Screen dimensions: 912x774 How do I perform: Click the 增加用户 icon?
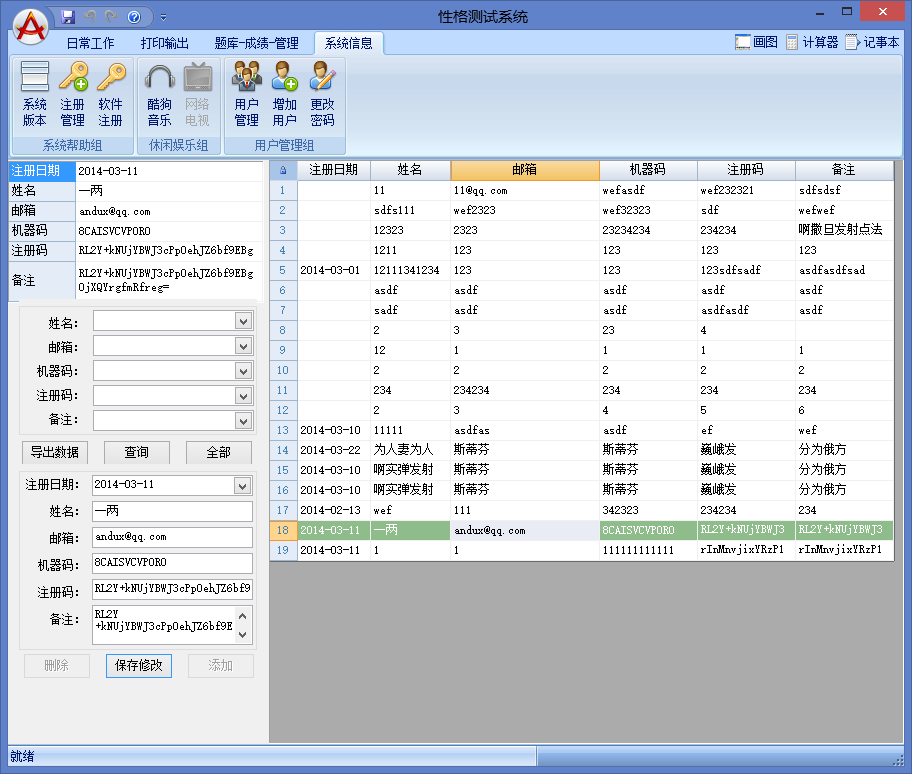286,95
